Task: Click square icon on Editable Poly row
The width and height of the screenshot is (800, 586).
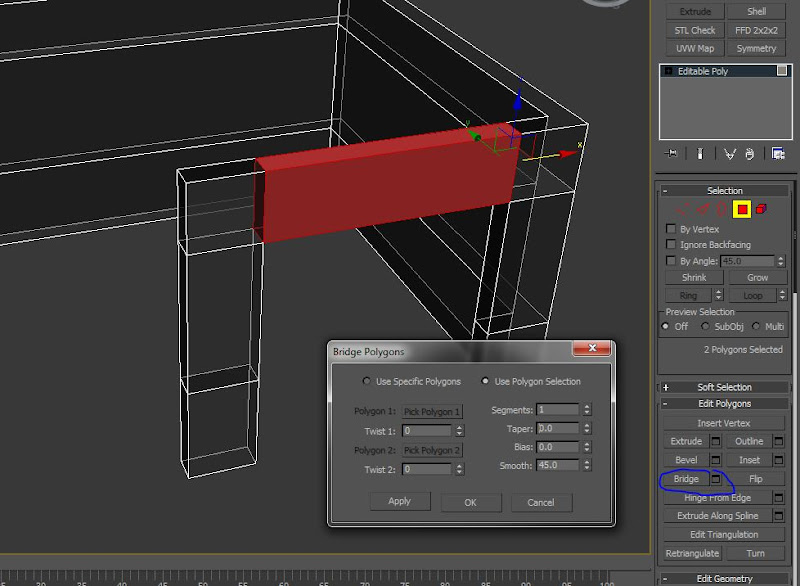Action: 782,71
